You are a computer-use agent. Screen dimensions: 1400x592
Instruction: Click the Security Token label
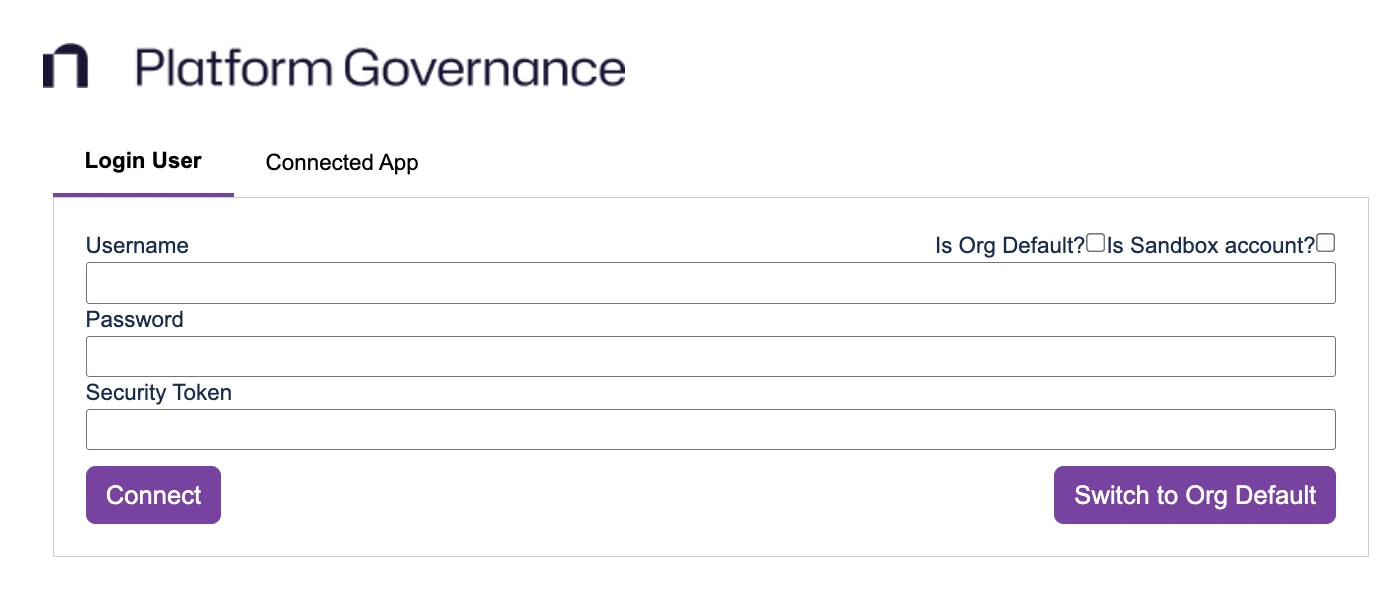click(x=158, y=392)
